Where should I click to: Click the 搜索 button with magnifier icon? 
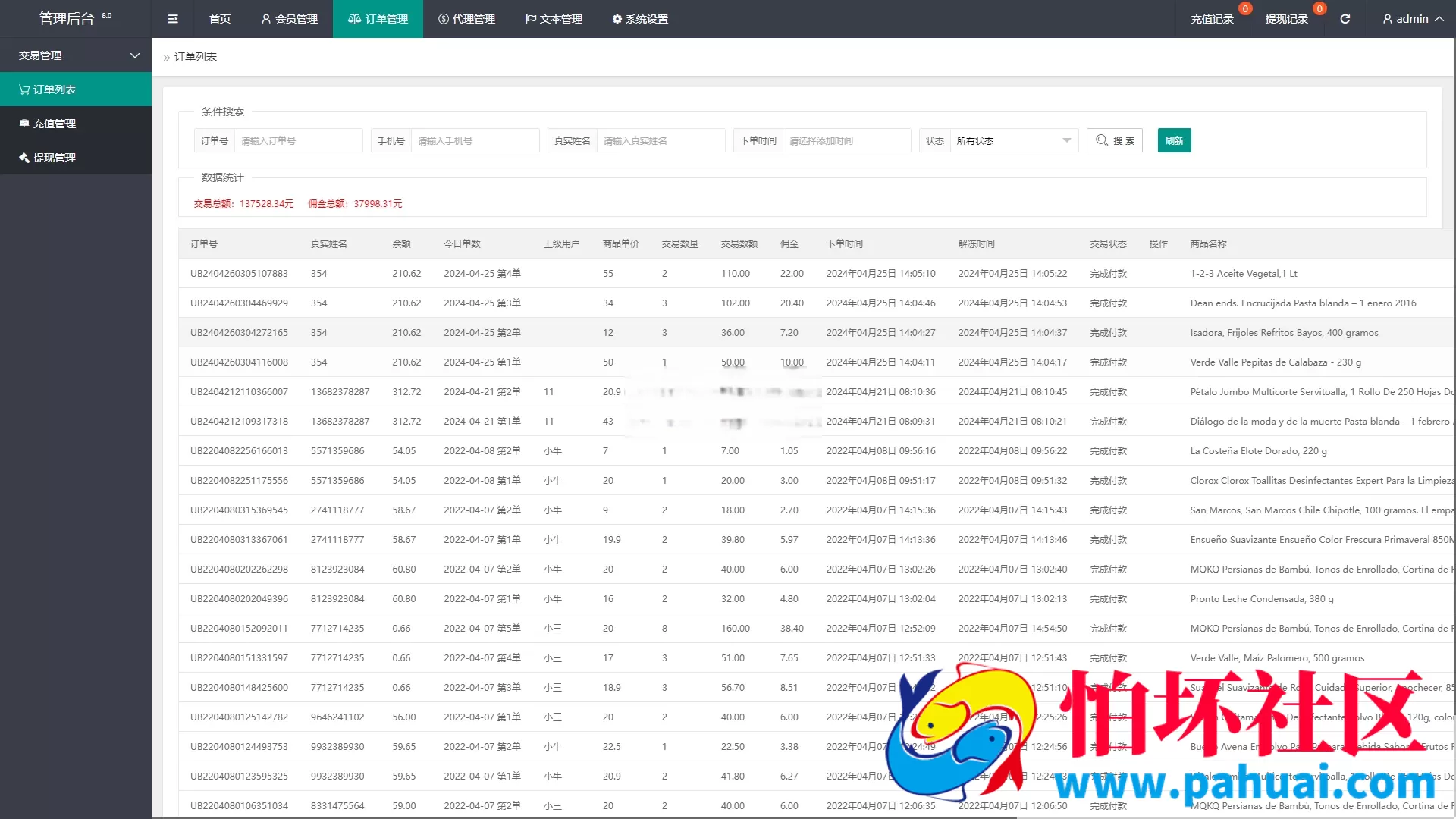tap(1114, 140)
